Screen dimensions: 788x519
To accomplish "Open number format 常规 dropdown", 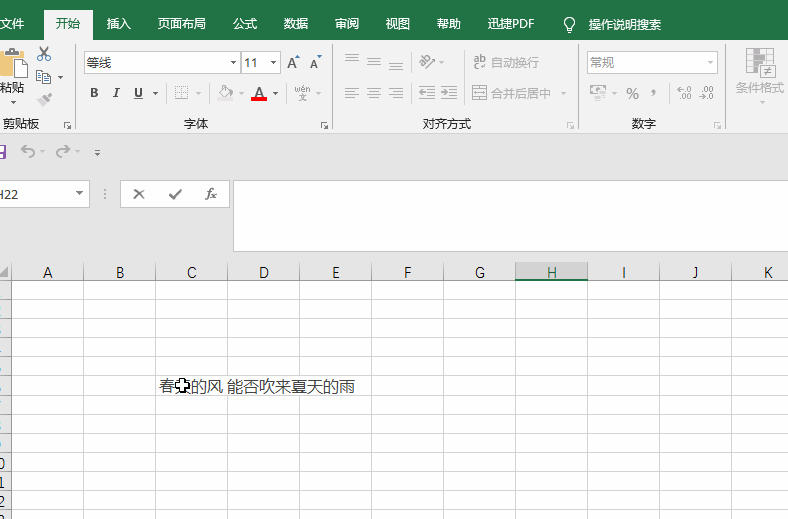I will coord(710,63).
